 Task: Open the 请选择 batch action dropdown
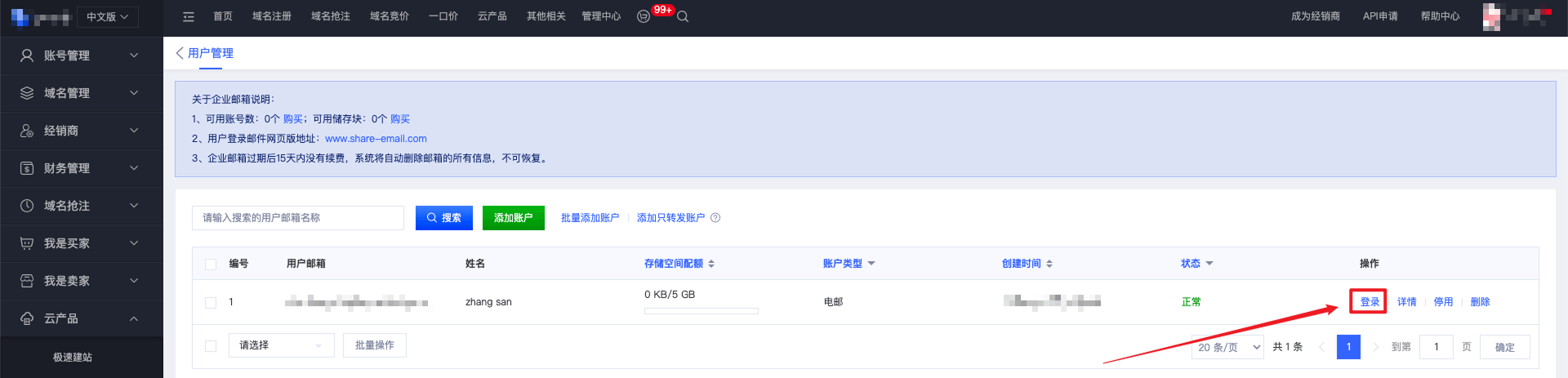(x=281, y=346)
